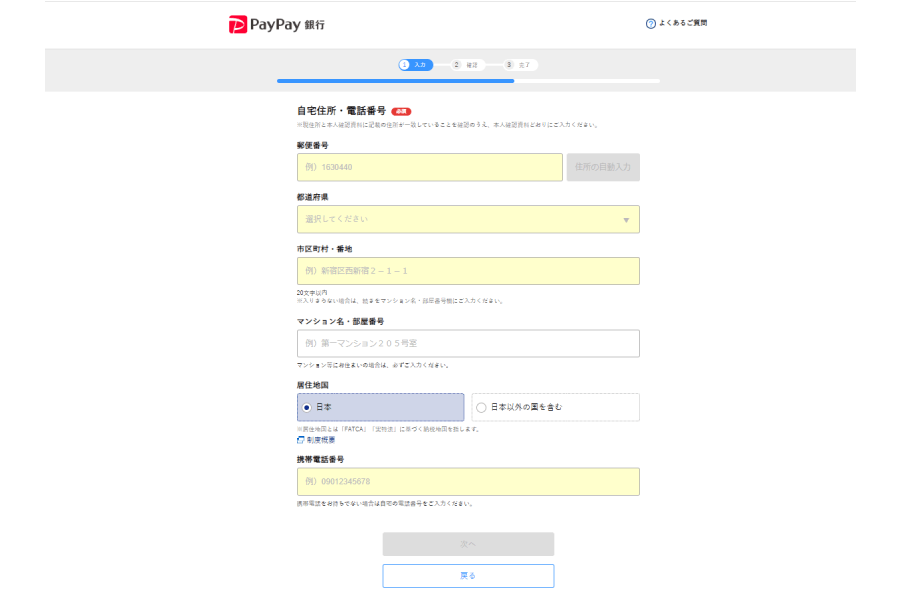Image resolution: width=900 pixels, height=600 pixels.
Task: Click the 自宅住所・電話番号 heading
Action: [341, 111]
